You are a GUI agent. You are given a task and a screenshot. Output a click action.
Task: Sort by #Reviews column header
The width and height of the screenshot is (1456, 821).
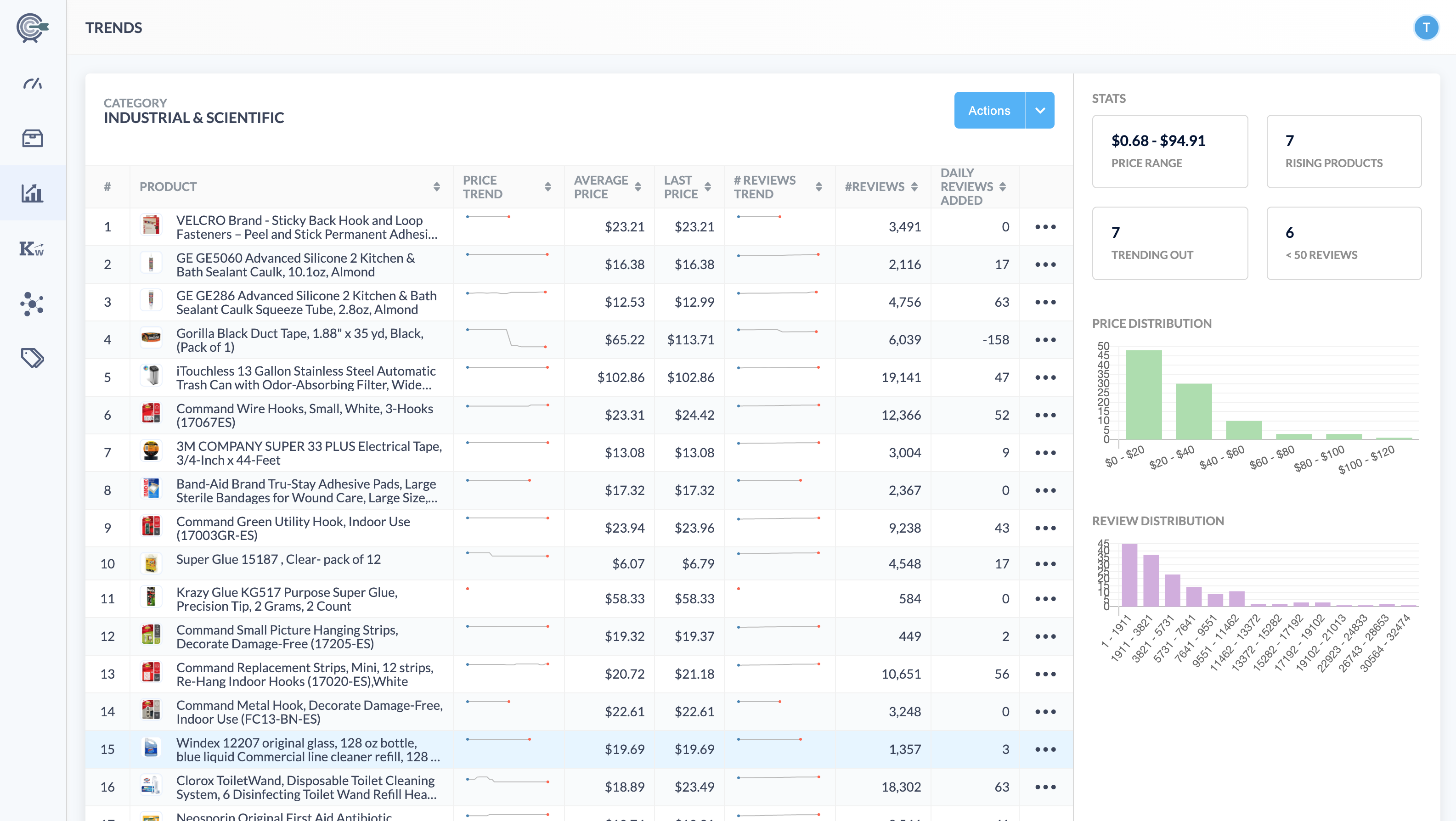[x=914, y=187]
